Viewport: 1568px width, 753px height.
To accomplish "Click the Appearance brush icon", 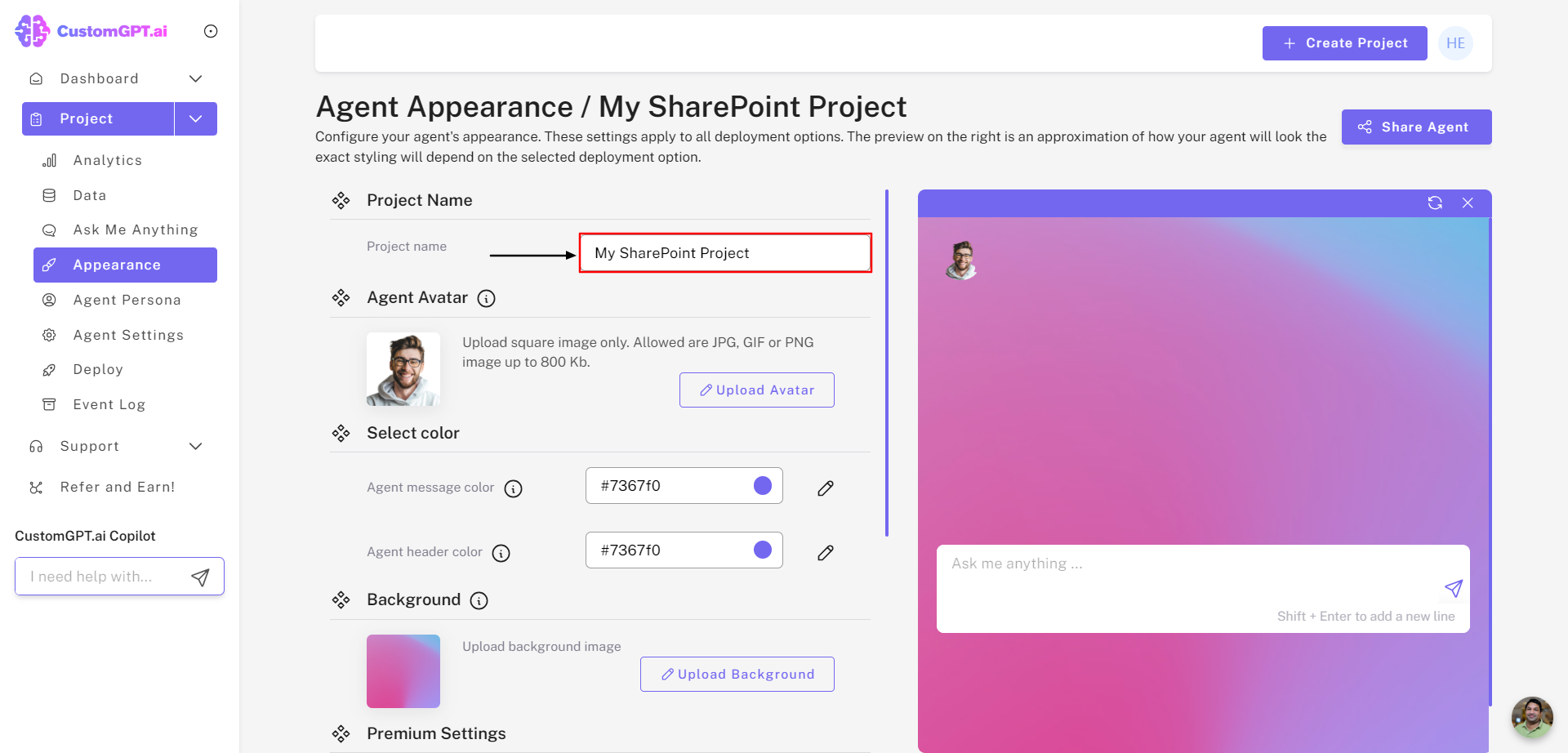I will click(x=49, y=265).
